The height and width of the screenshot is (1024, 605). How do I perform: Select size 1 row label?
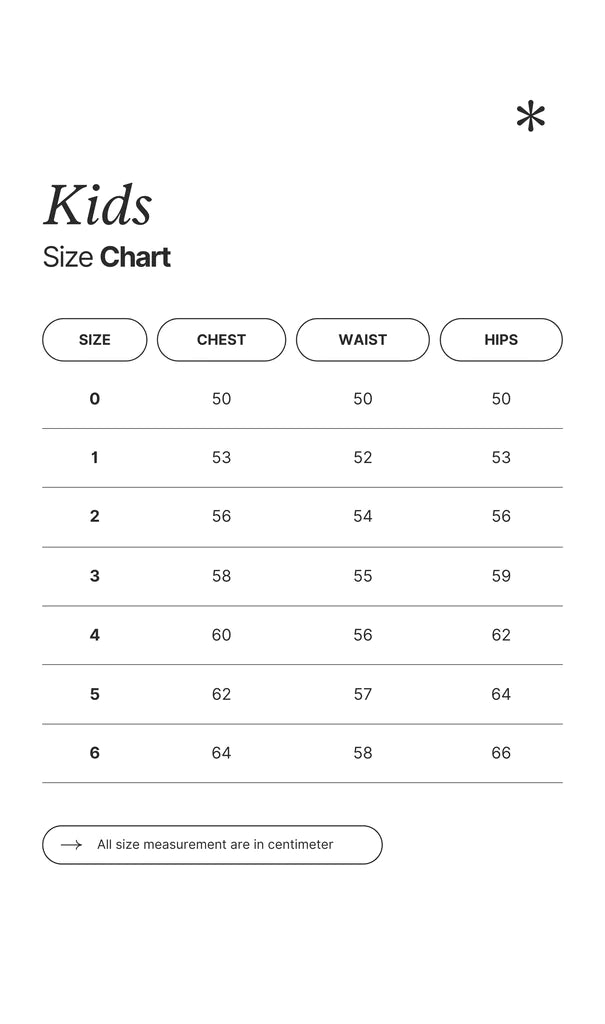point(95,458)
